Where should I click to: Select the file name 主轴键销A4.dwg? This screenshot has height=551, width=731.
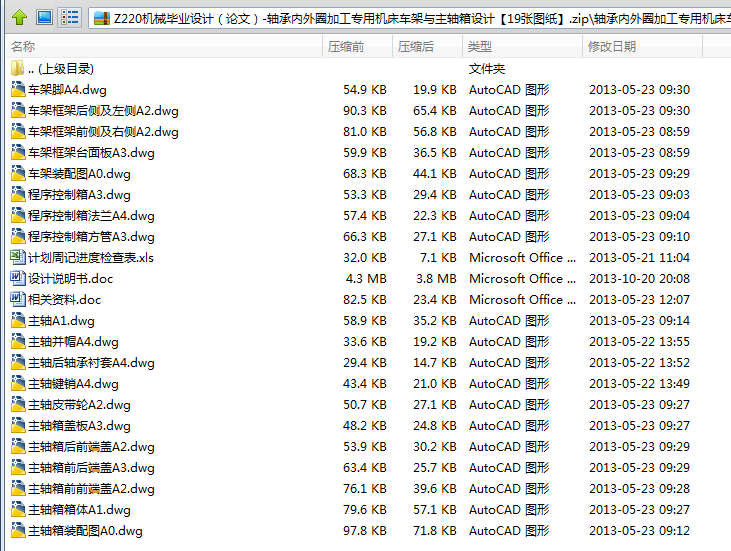(x=73, y=384)
